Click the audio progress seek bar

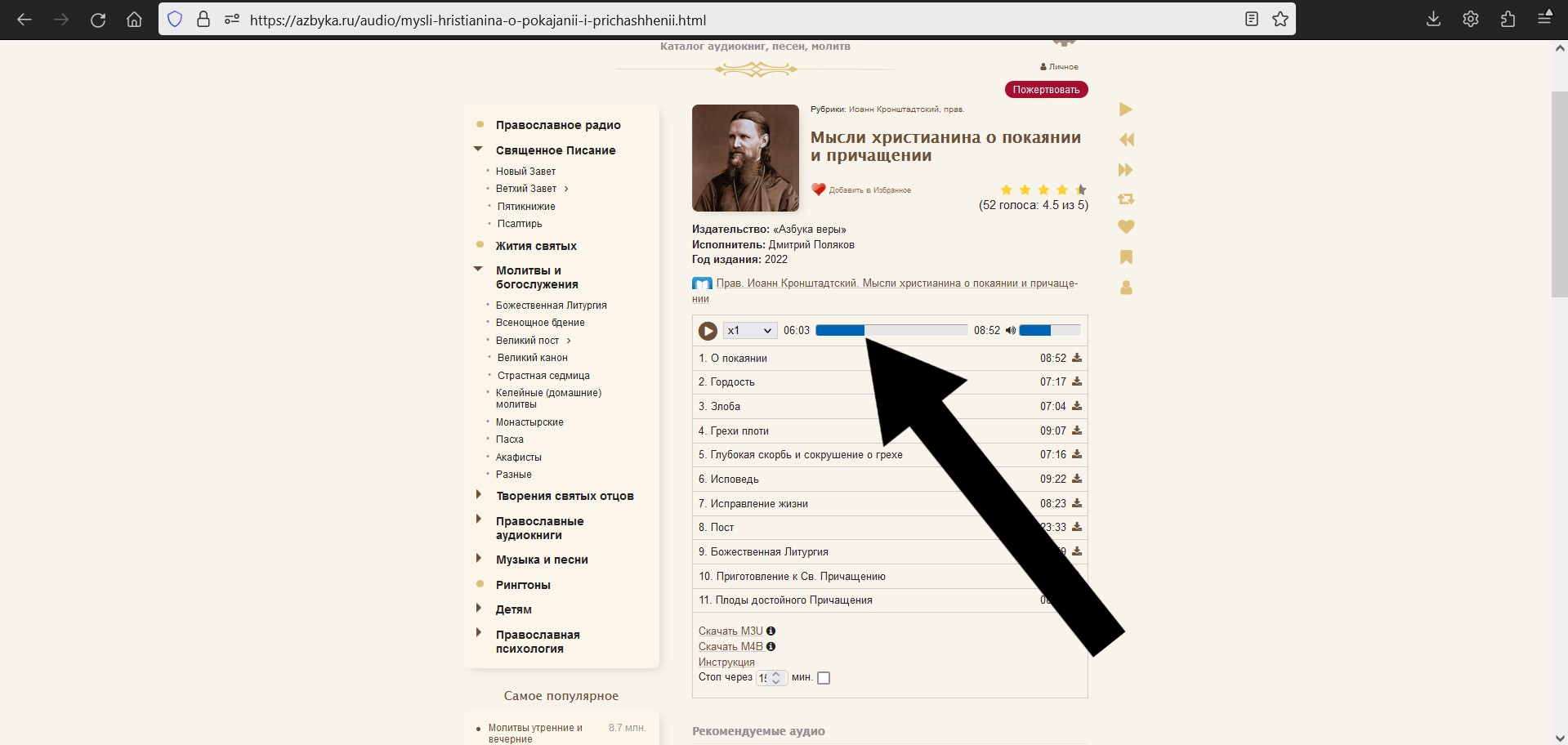click(891, 331)
